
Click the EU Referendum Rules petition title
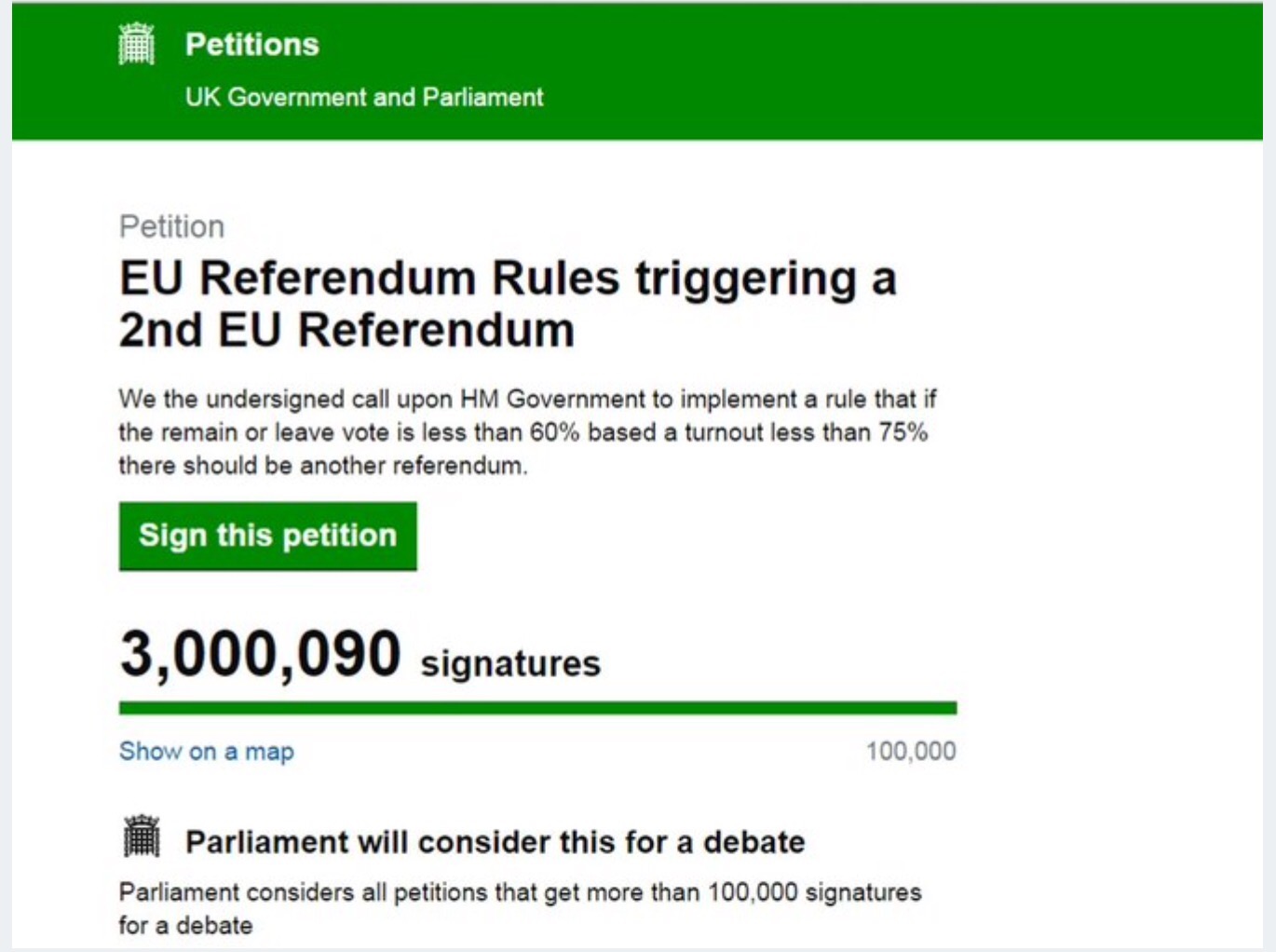(508, 304)
